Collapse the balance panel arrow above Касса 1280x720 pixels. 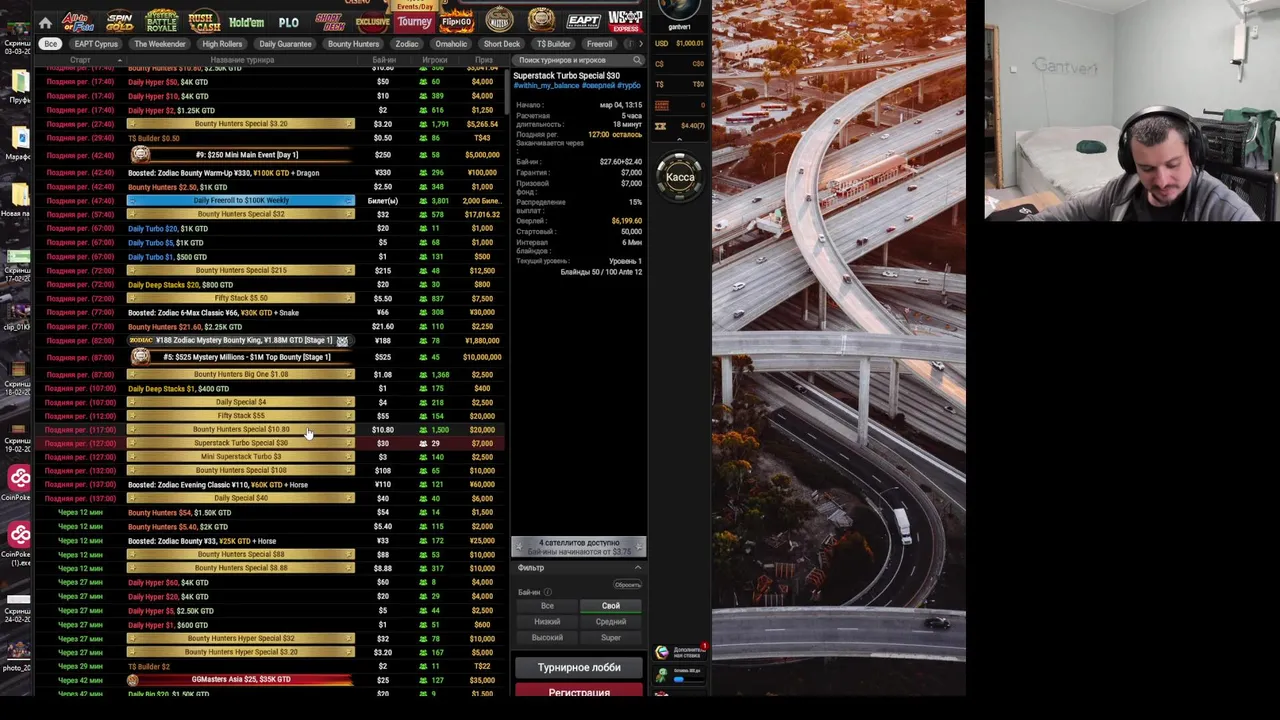[x=680, y=140]
